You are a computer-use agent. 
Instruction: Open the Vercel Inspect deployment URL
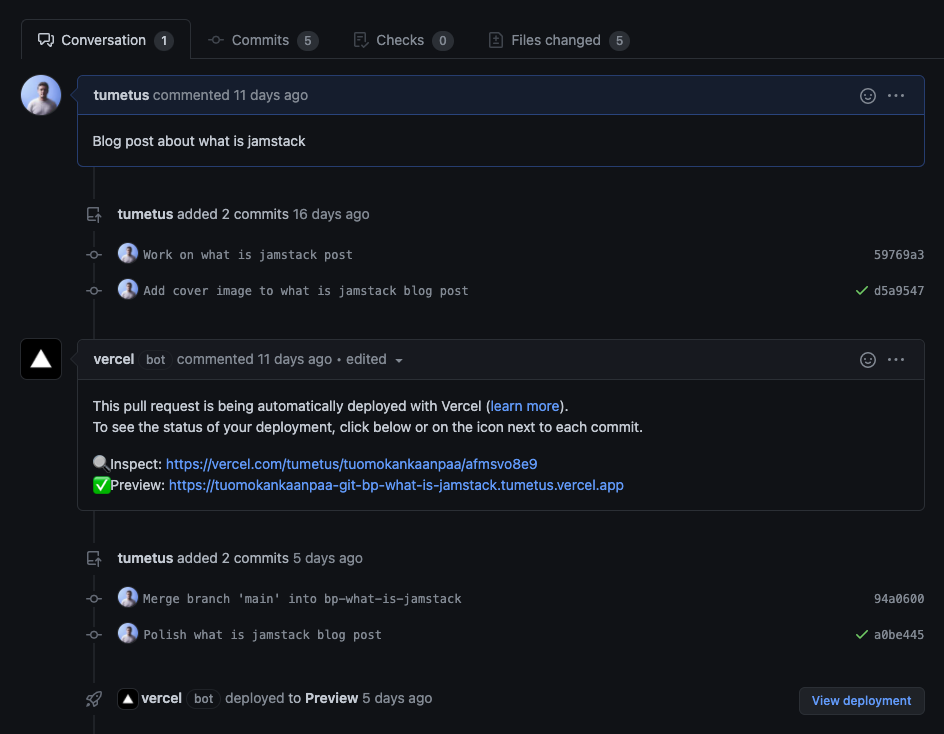(x=351, y=464)
